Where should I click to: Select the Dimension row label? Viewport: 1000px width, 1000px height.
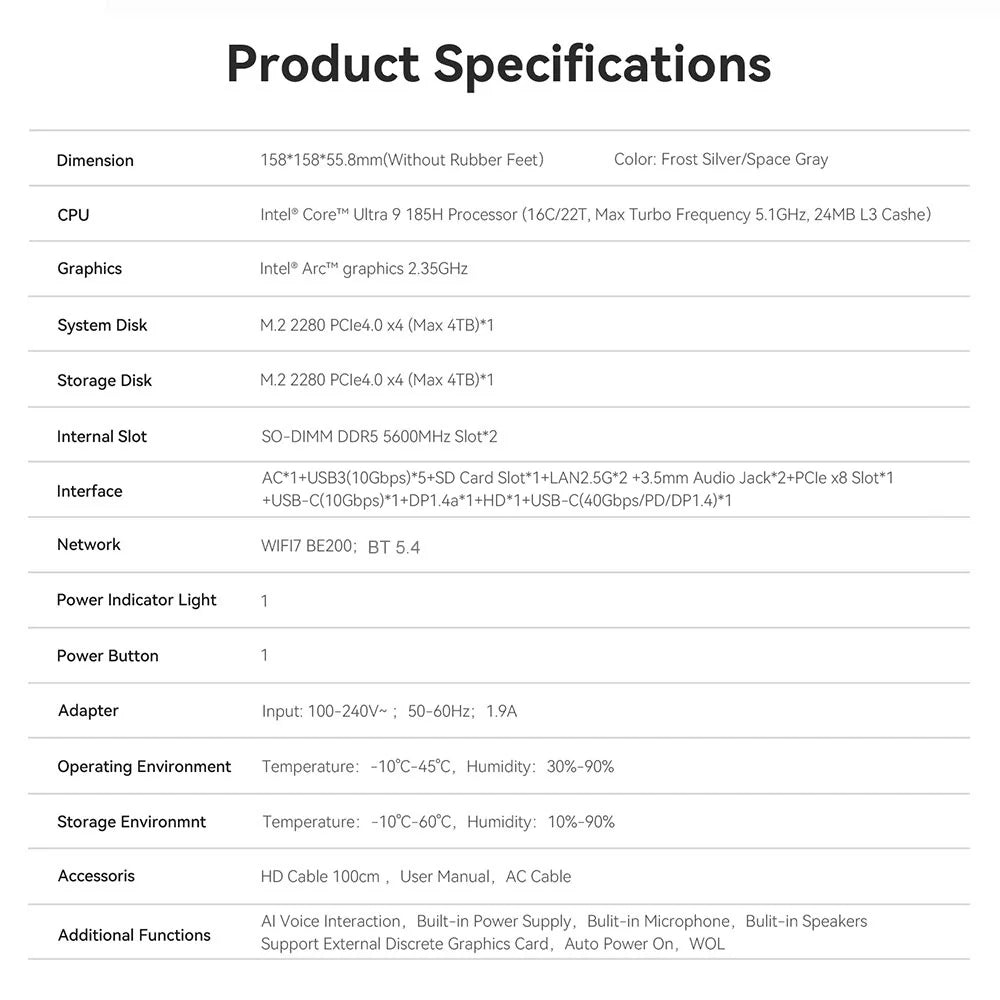pos(95,160)
